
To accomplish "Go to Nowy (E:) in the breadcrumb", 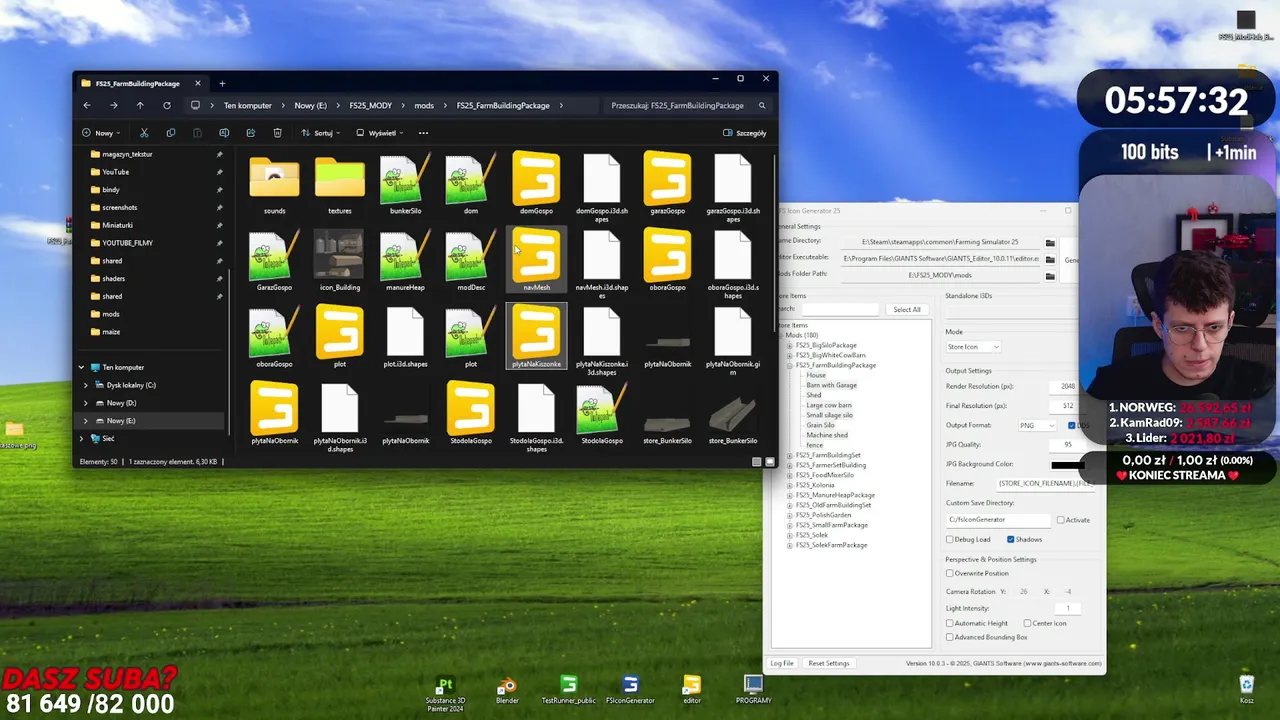I will 310,105.
